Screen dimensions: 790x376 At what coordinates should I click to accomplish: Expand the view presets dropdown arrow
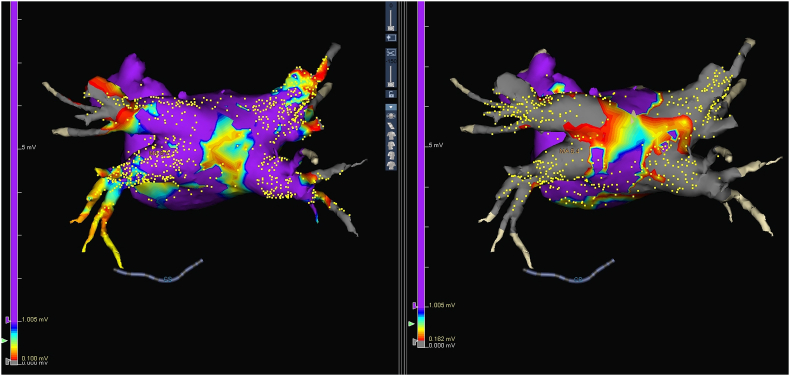tap(391, 107)
